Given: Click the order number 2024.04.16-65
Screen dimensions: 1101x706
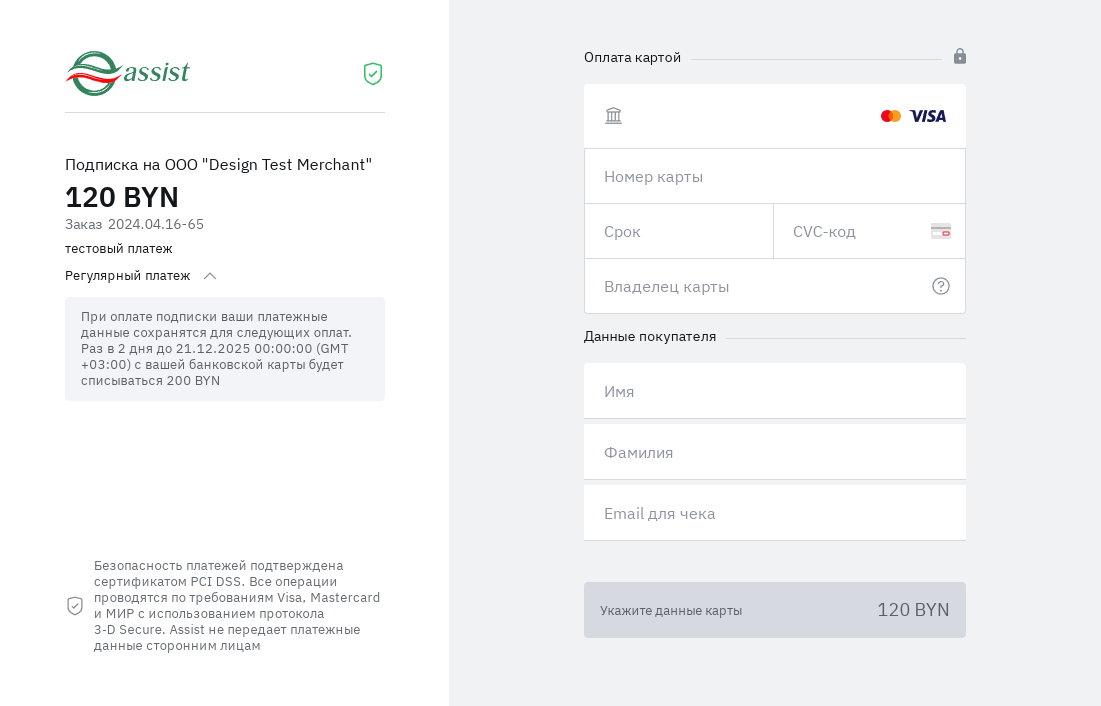Looking at the screenshot, I should pyautogui.click(x=156, y=224).
